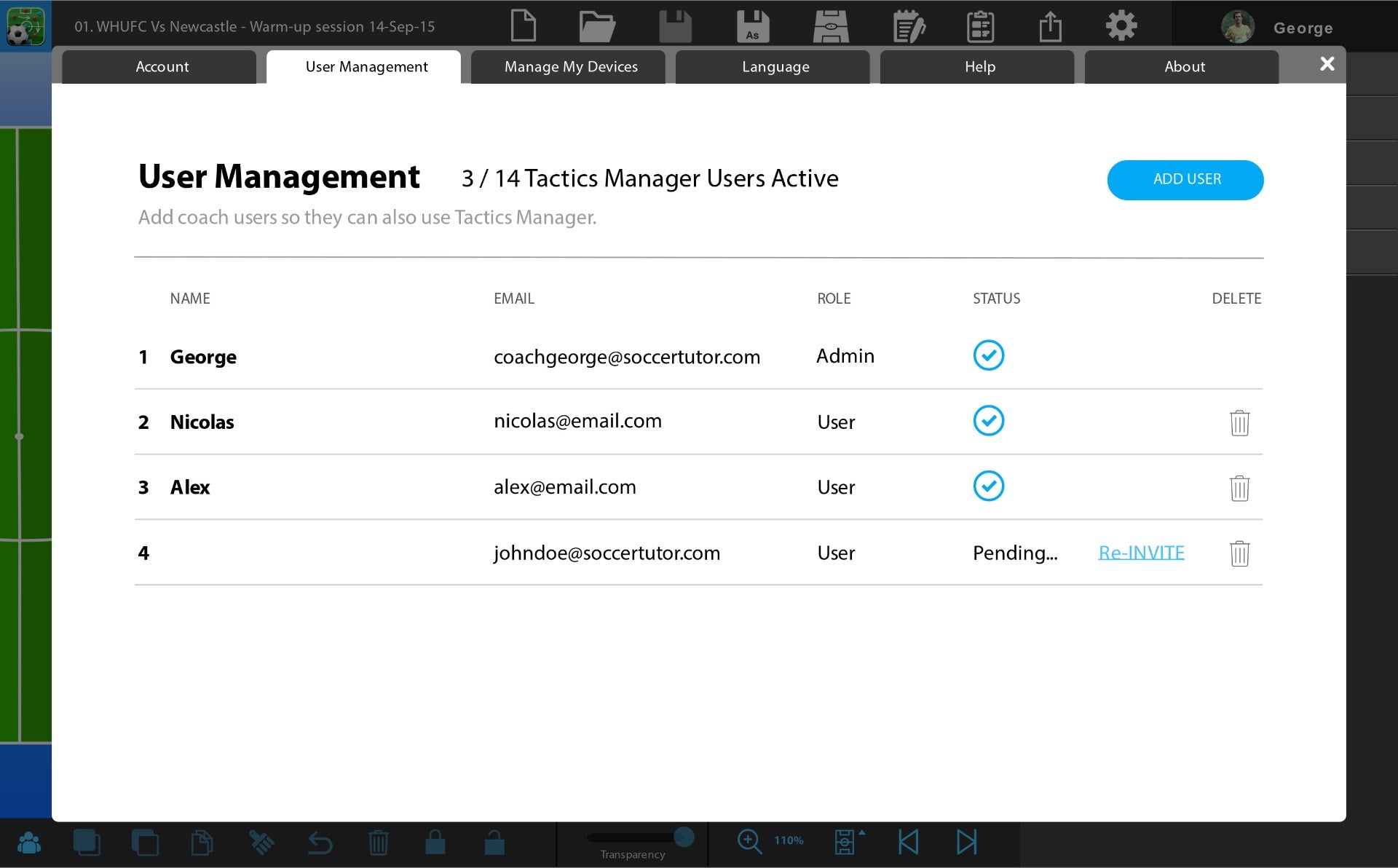Close the settings dialog with X
1398x868 pixels.
pos(1327,64)
